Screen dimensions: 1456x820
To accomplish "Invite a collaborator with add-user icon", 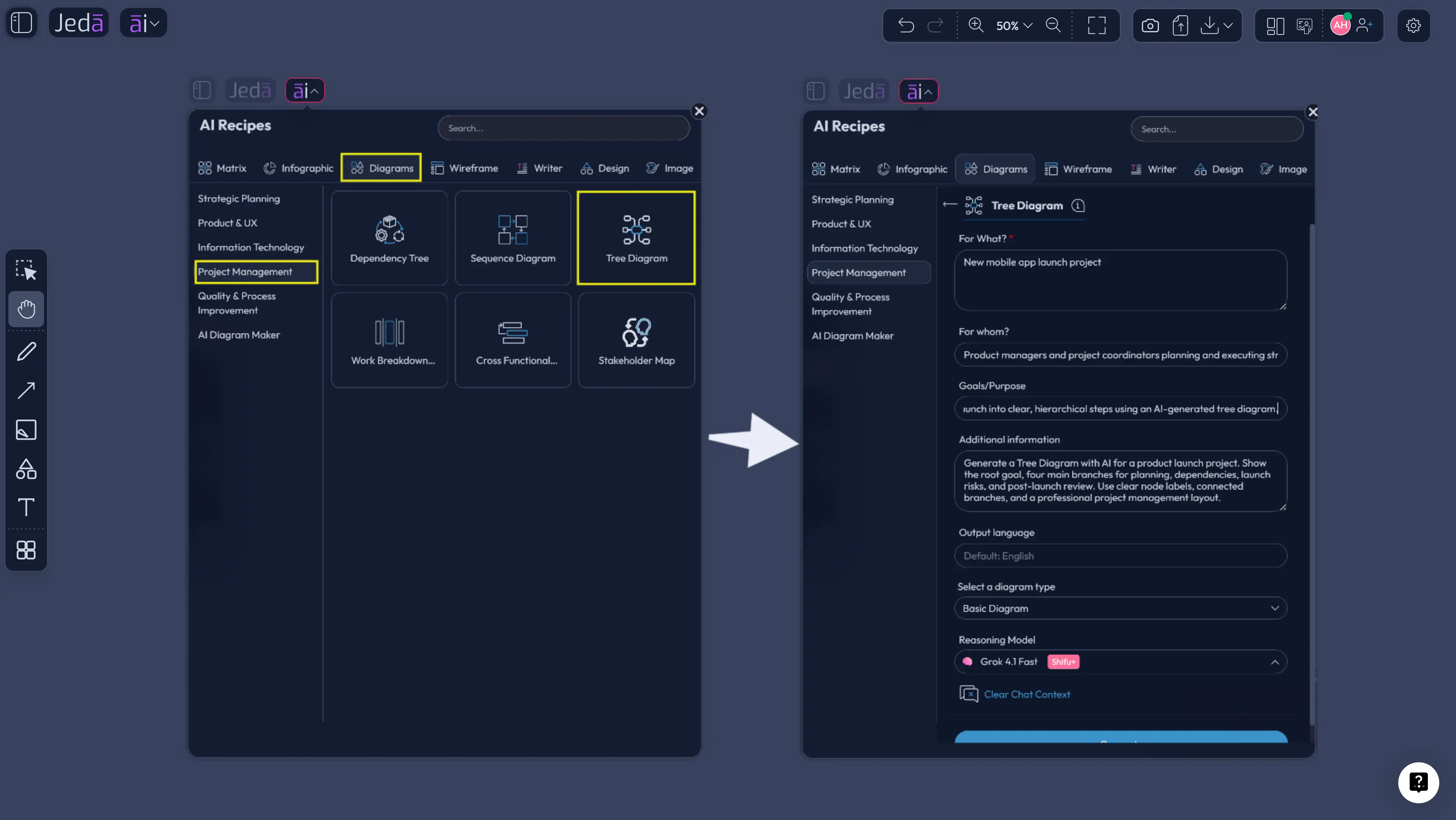I will (1364, 25).
